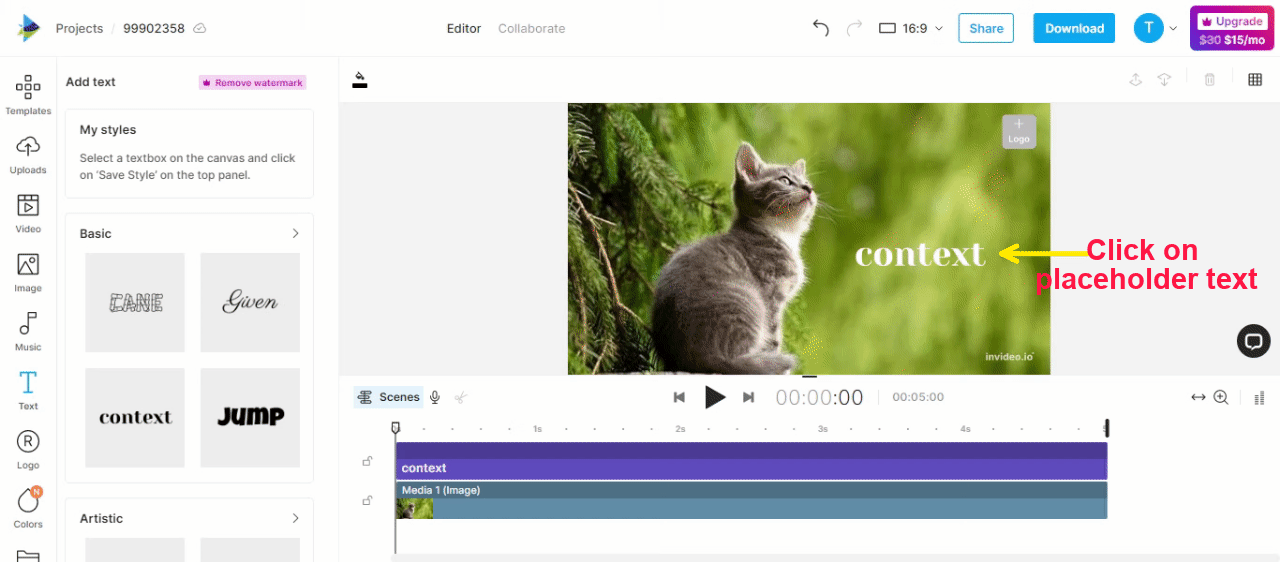The width and height of the screenshot is (1280, 562).
Task: Open the Templates sidebar panel
Action: click(28, 94)
